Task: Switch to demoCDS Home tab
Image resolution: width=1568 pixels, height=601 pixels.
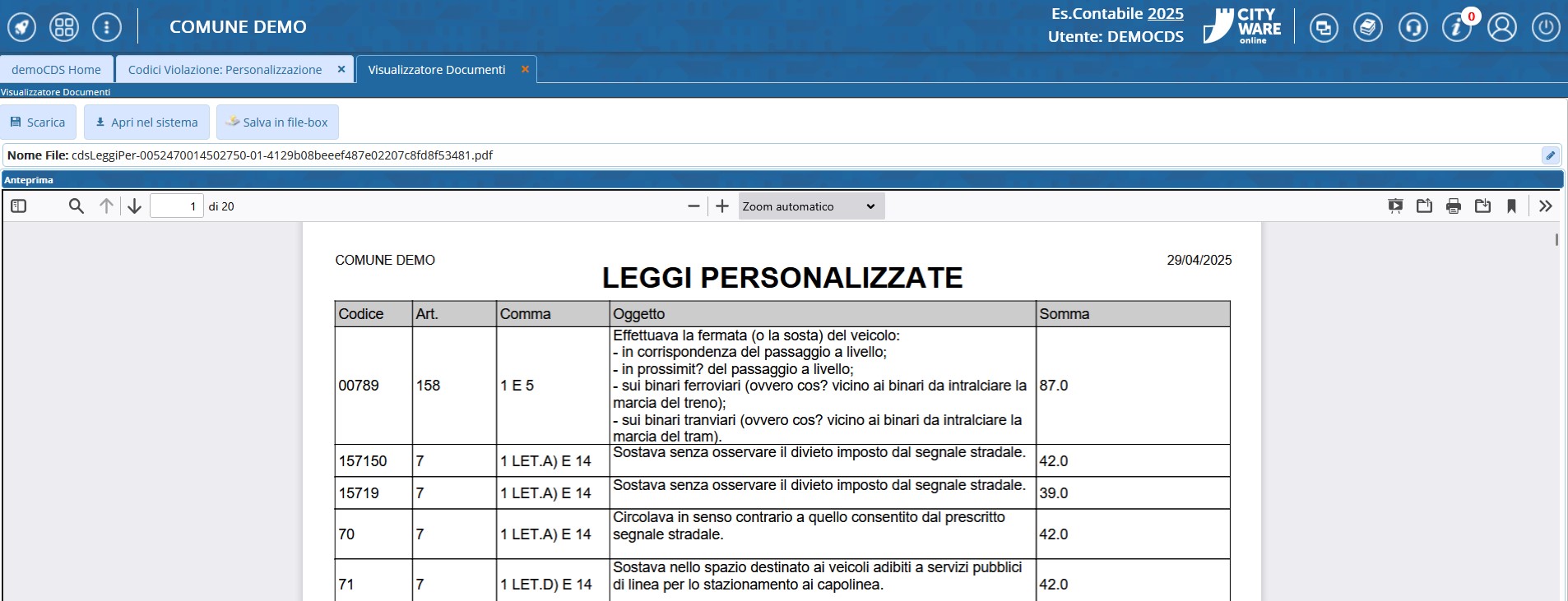Action: [x=56, y=70]
